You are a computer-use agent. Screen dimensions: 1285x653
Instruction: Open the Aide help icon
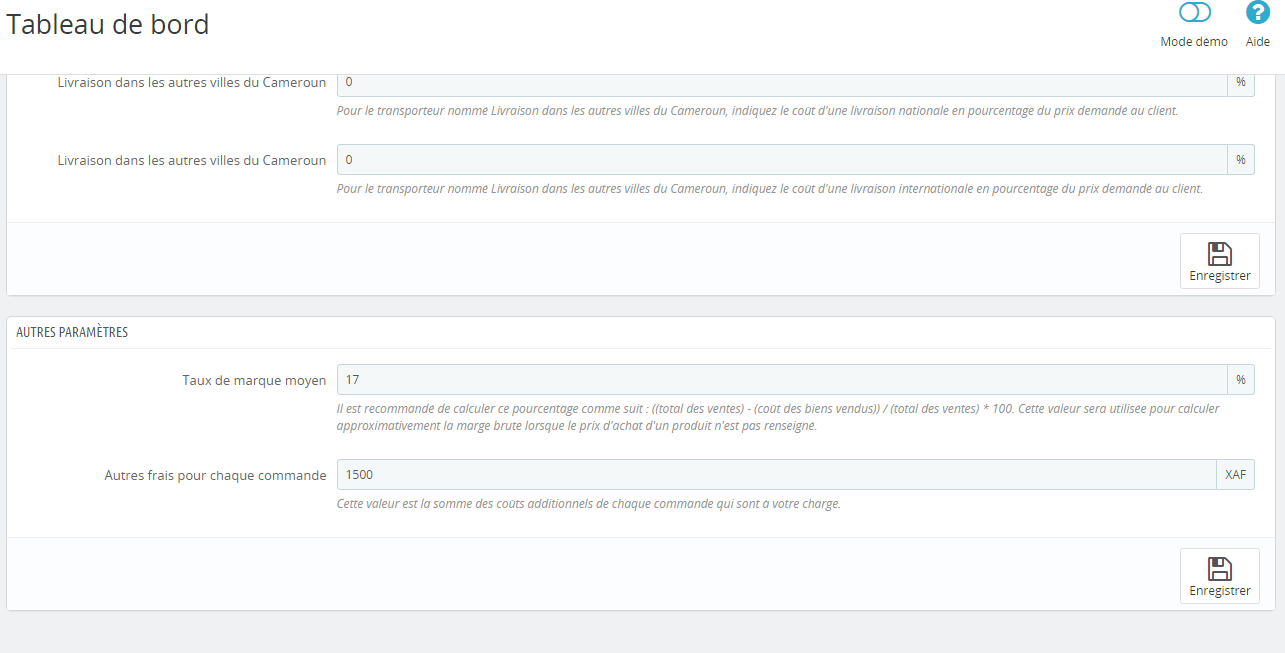tap(1257, 13)
